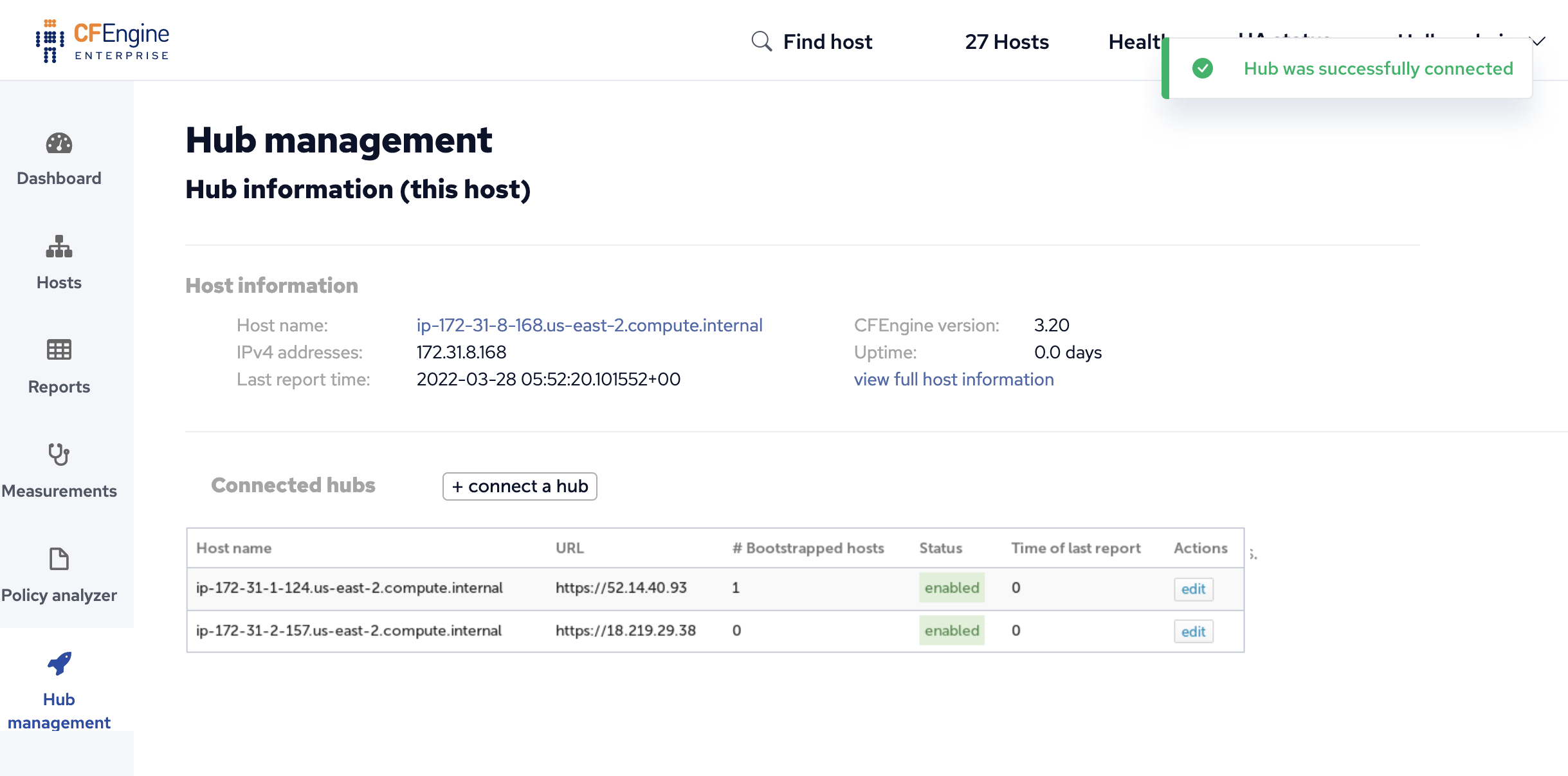Click view full host information link

point(954,379)
